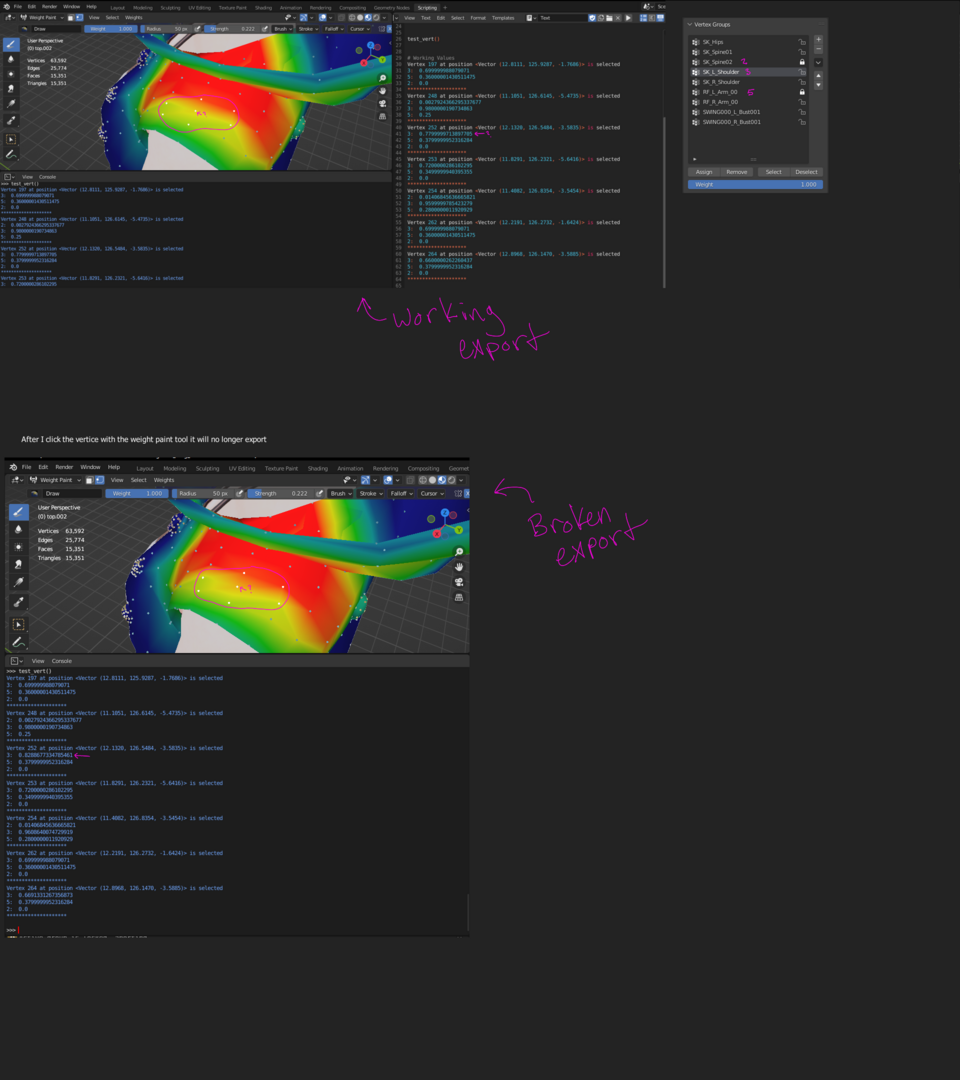
Task: Adjust Weight slider below vertex group buttons
Action: click(755, 185)
